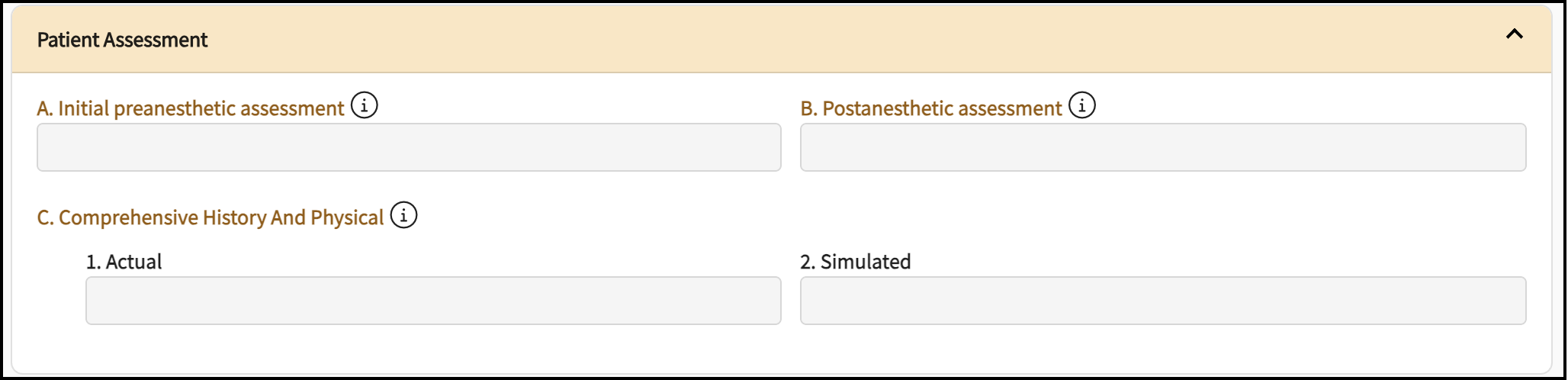Select the Actual history and physical field
The height and width of the screenshot is (380, 1568).
[x=433, y=301]
